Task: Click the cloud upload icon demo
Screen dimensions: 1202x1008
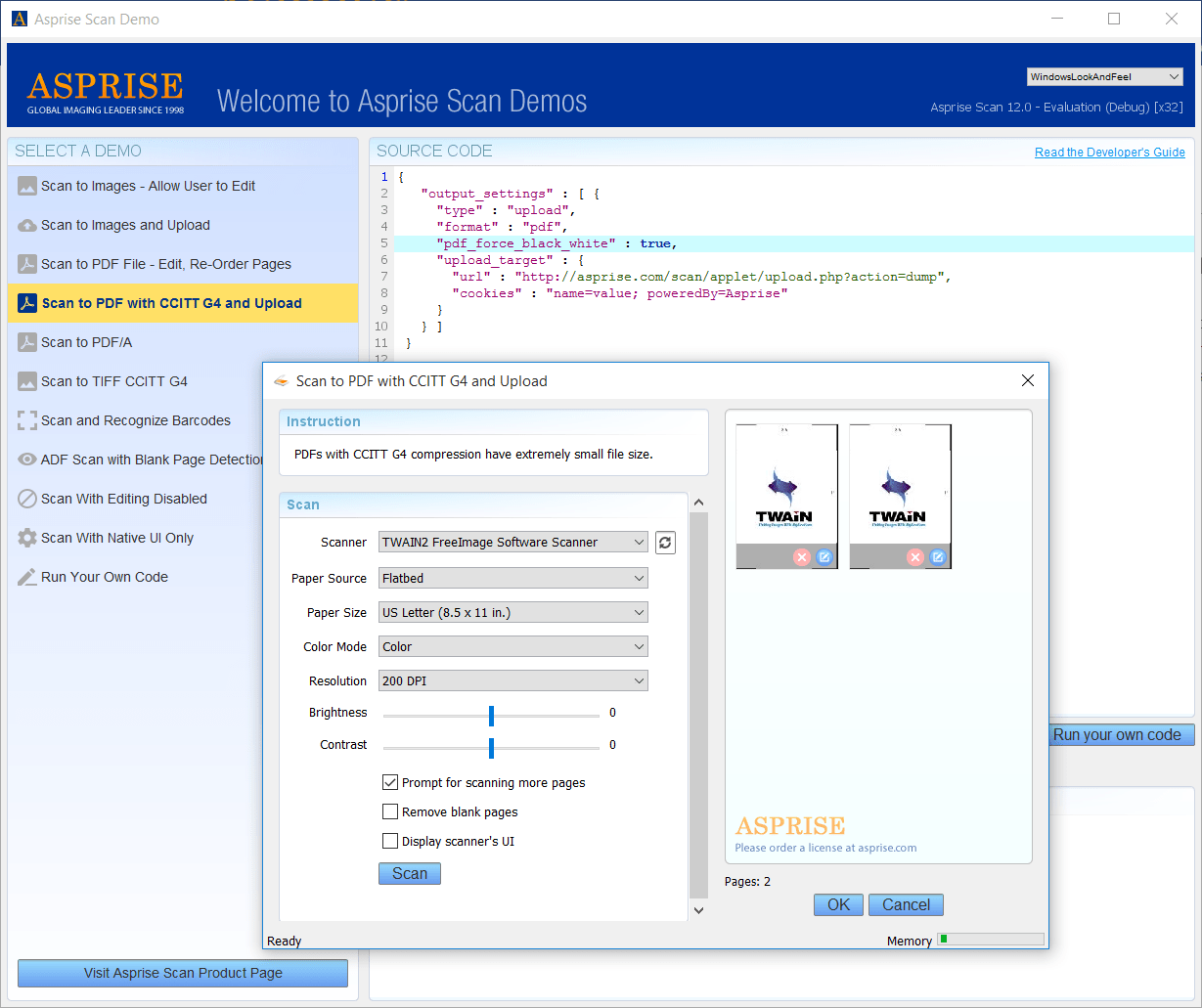Action: point(27,225)
